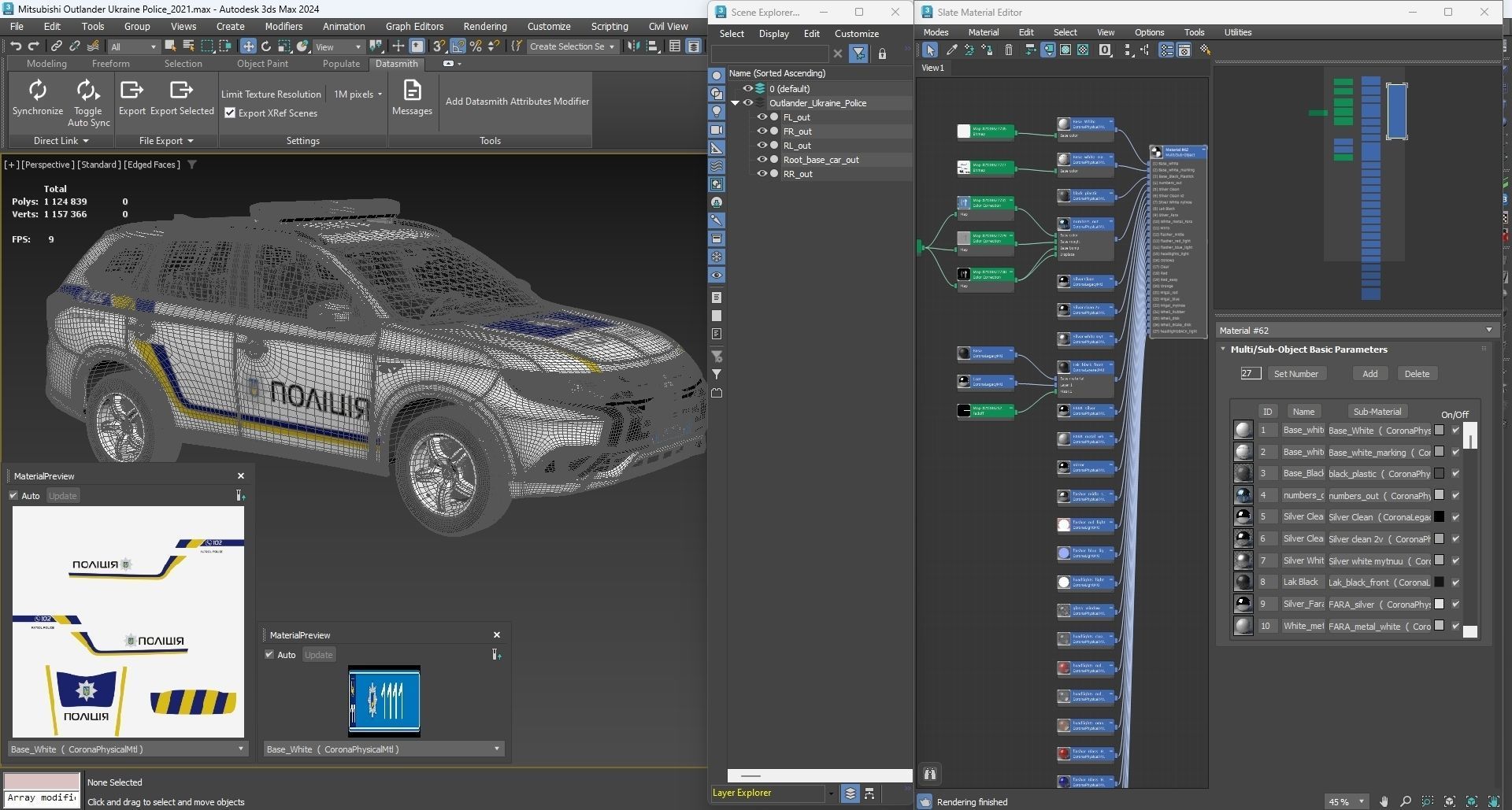
Task: Expand the Direct Link dropdown
Action: (61, 140)
